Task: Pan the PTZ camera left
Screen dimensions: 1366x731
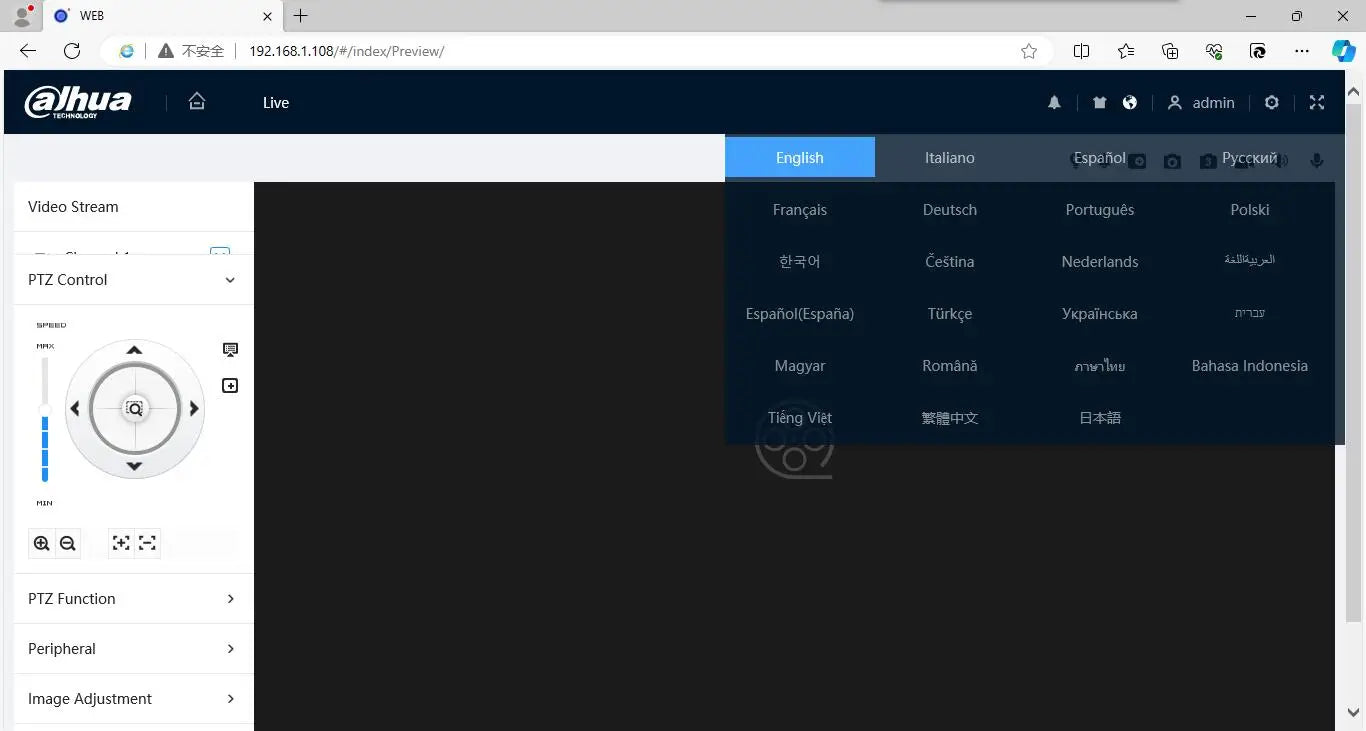Action: (75, 408)
